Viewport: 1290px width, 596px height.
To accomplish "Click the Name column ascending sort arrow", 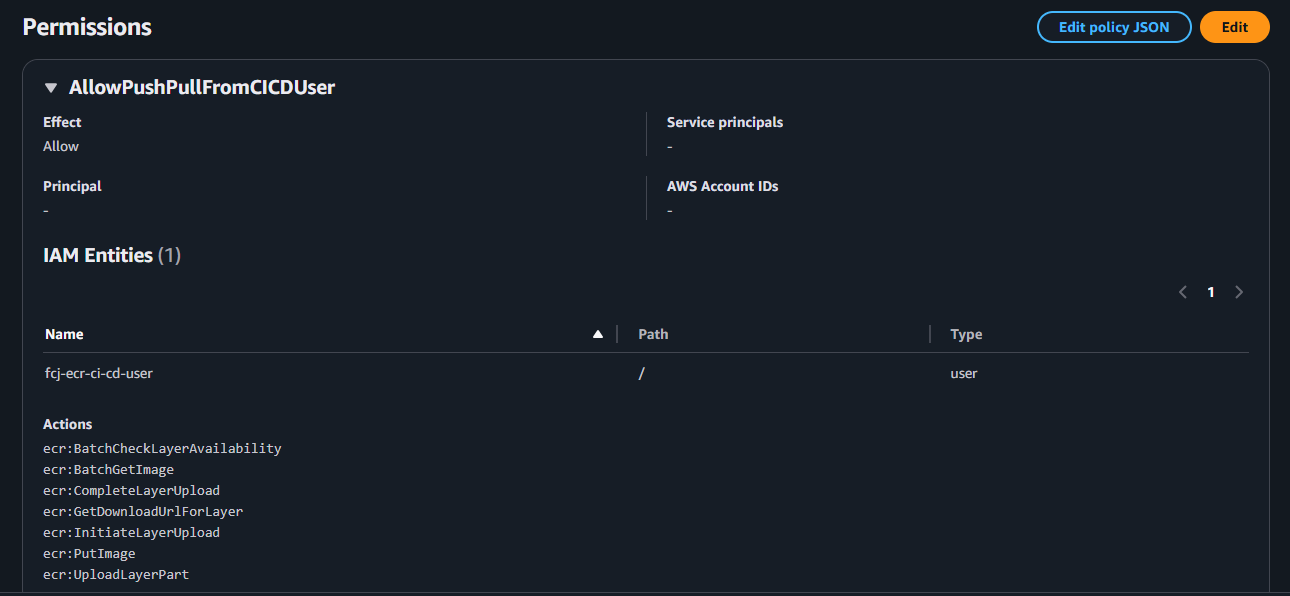I will [x=598, y=334].
